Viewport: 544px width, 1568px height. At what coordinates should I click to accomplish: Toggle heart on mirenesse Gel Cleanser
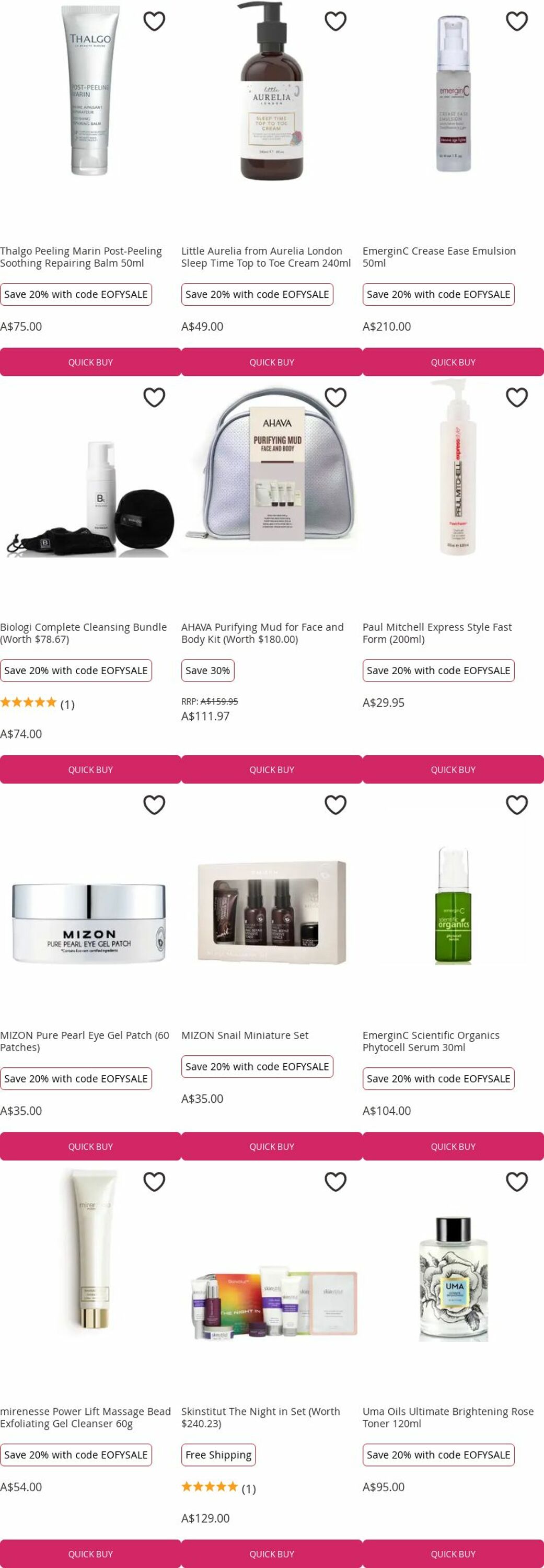(x=154, y=1181)
